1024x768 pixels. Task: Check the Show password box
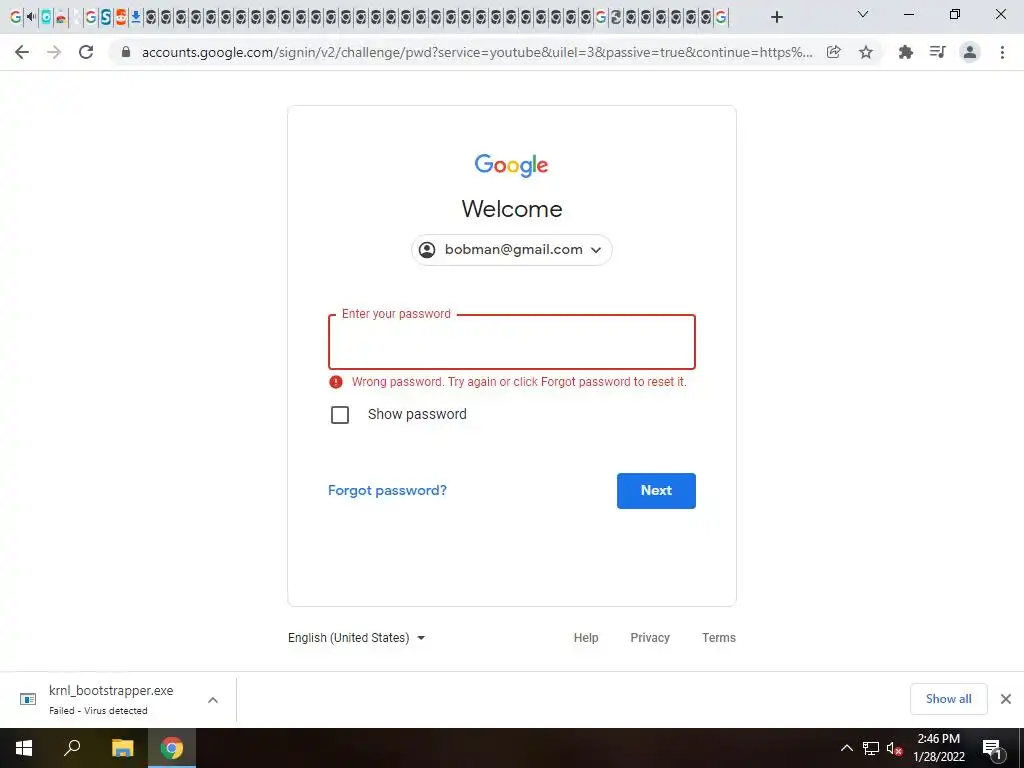click(x=340, y=415)
